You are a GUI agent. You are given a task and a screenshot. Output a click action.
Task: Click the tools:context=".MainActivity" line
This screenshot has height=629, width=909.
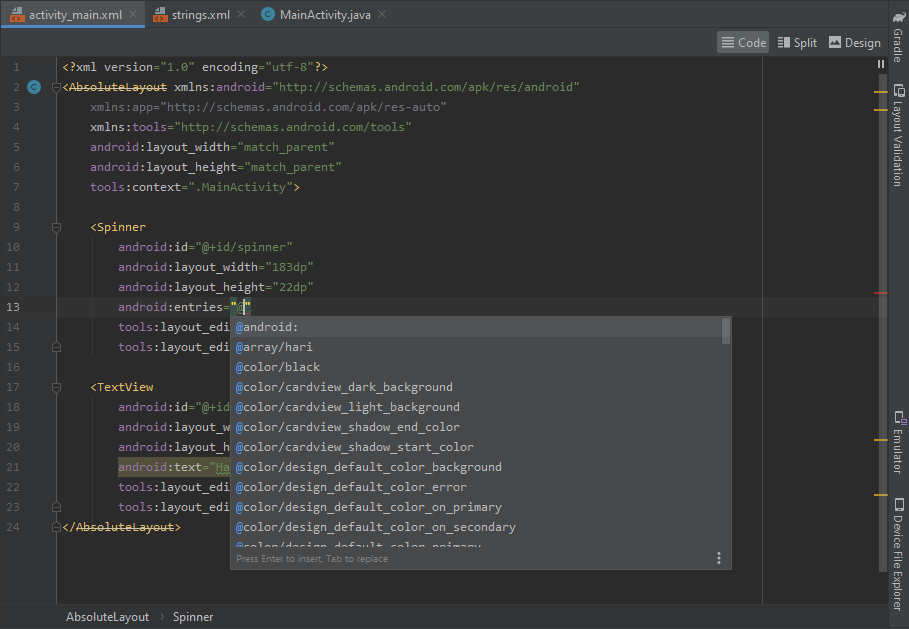195,187
